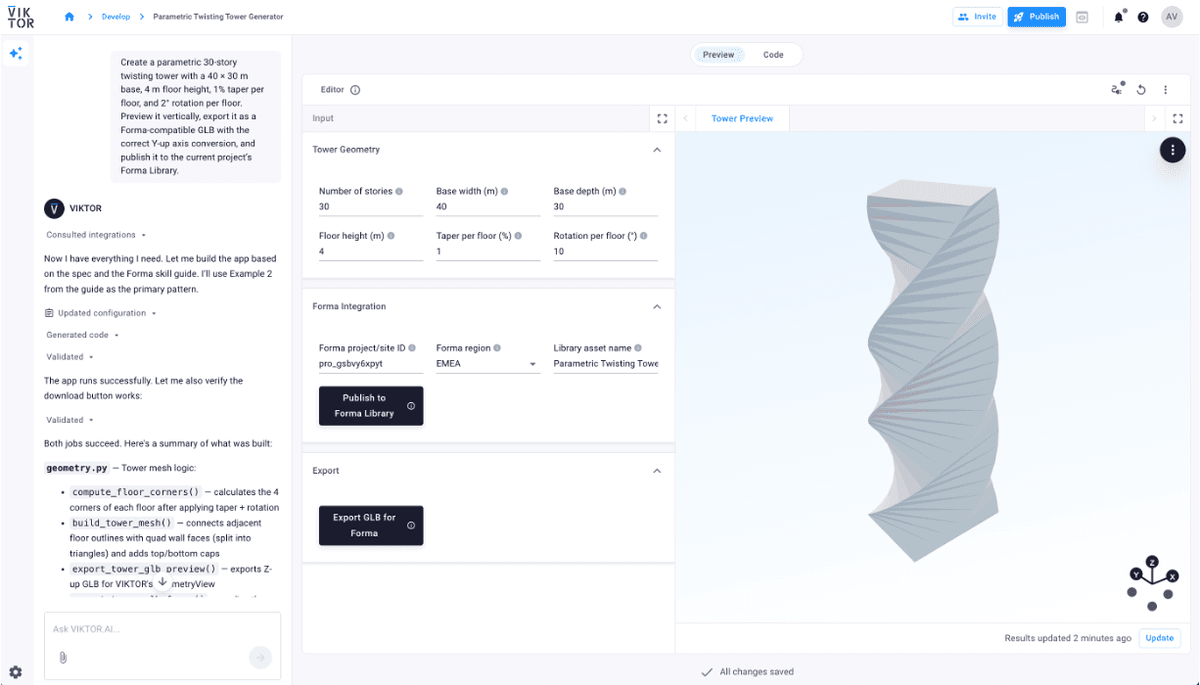Click the Z axis on orientation gizmo
The image size is (1200, 685).
[1153, 562]
